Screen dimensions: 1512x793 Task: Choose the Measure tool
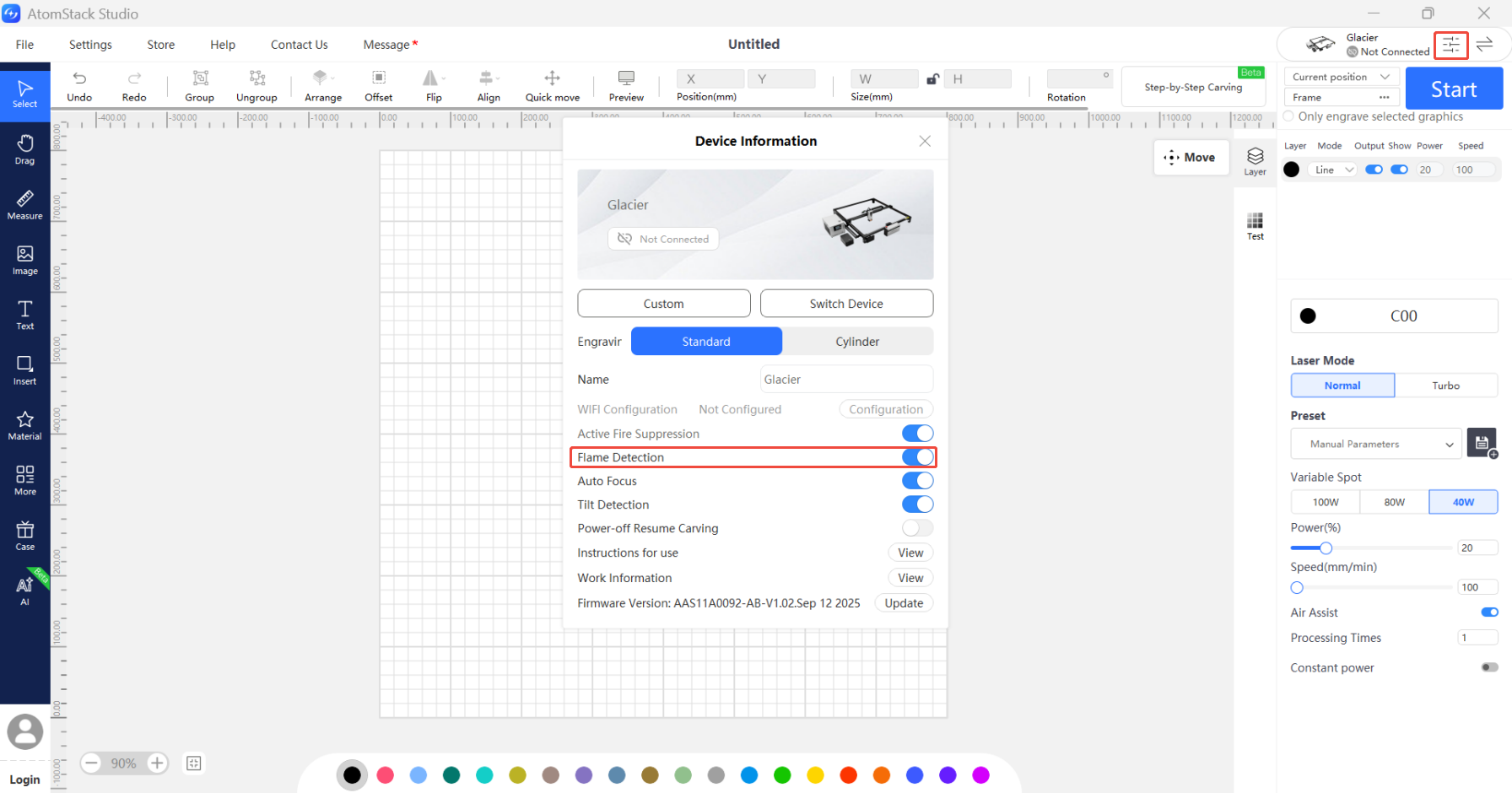(24, 204)
